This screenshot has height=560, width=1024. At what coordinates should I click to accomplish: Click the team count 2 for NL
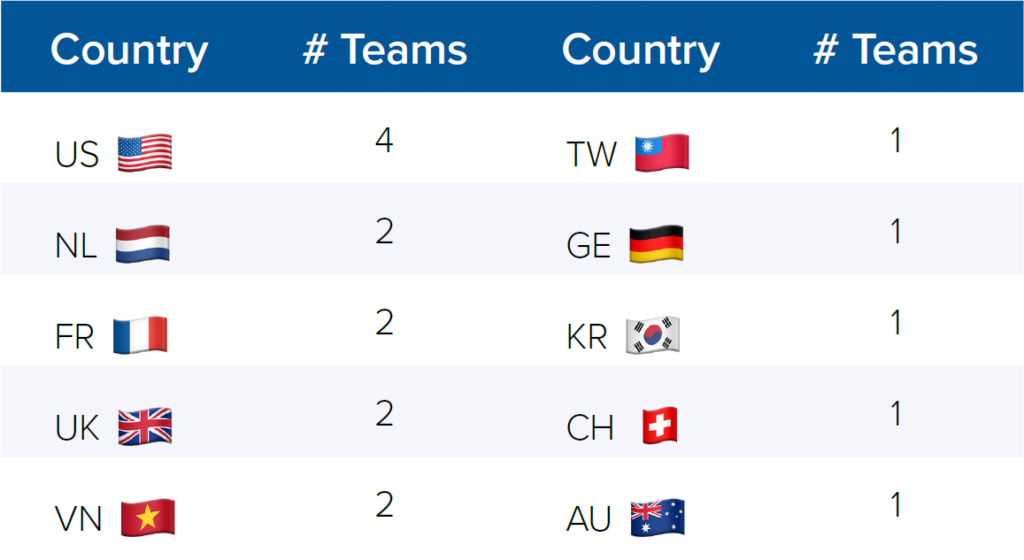[384, 231]
